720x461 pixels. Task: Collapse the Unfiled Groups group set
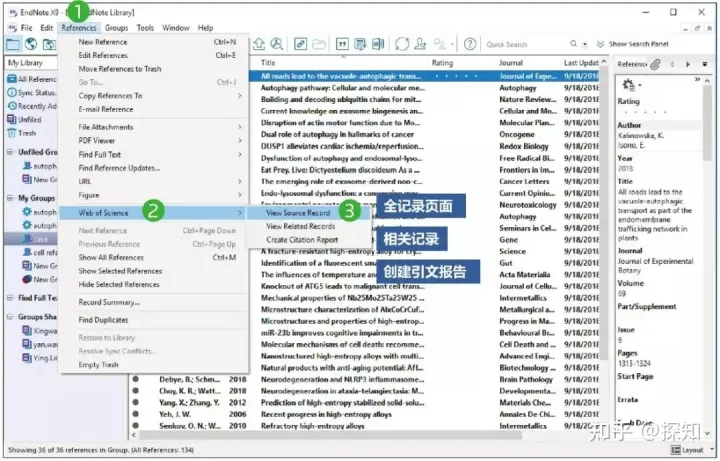point(10,152)
